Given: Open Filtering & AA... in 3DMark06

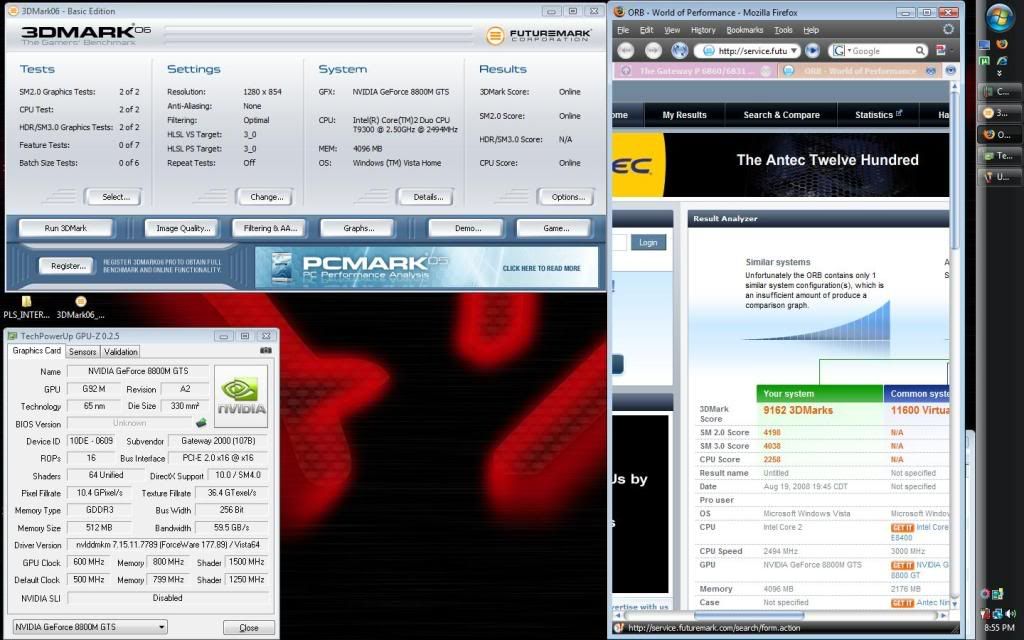Looking at the screenshot, I should click(270, 228).
